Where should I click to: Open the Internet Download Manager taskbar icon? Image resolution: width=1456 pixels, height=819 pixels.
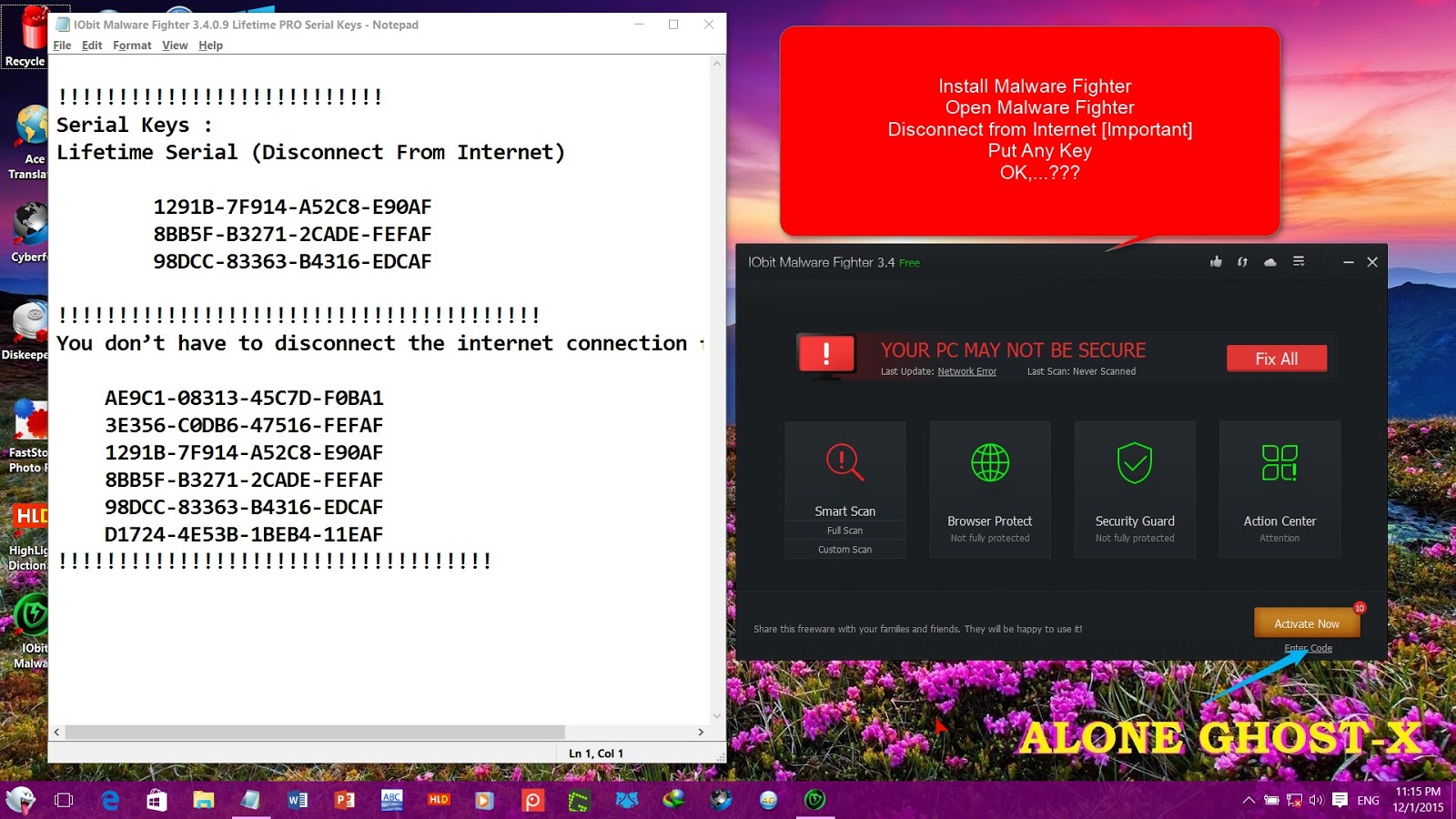(x=674, y=800)
